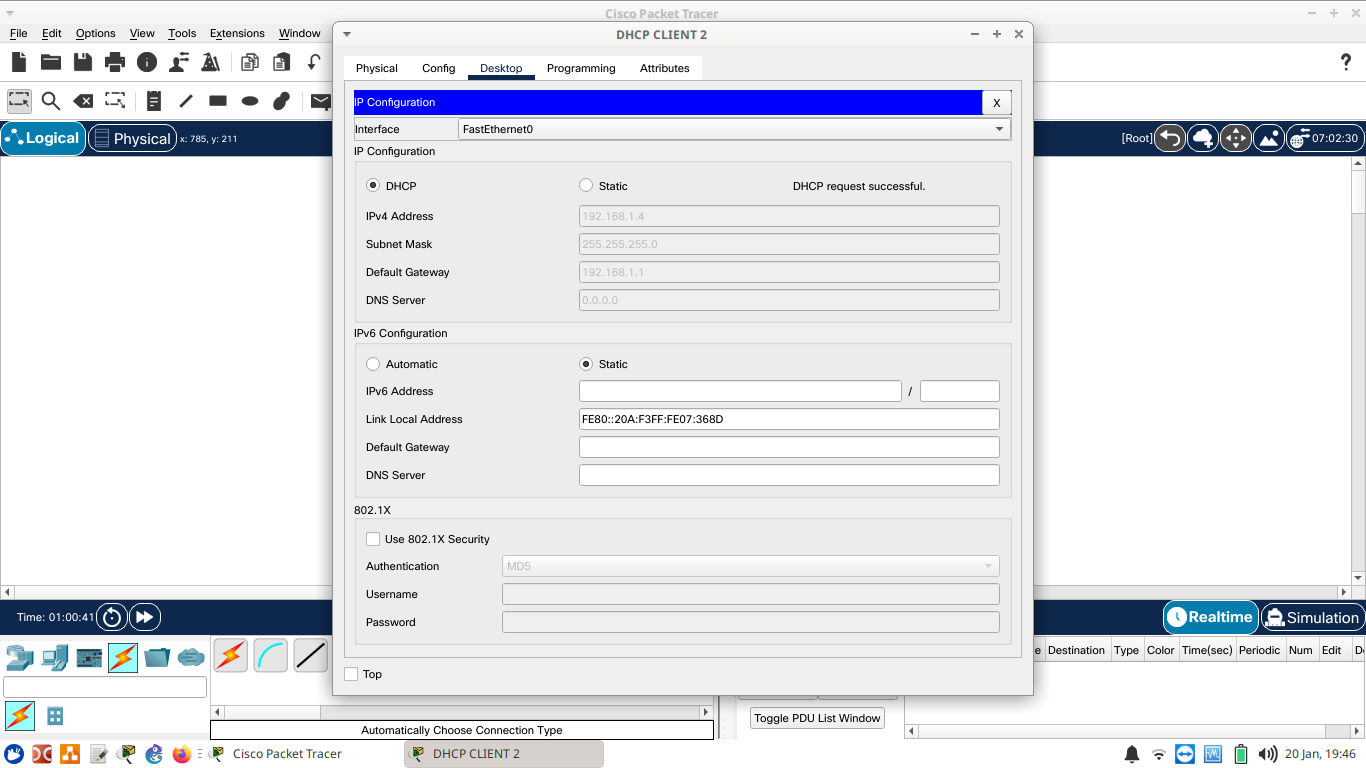Open the Options menu

95,33
